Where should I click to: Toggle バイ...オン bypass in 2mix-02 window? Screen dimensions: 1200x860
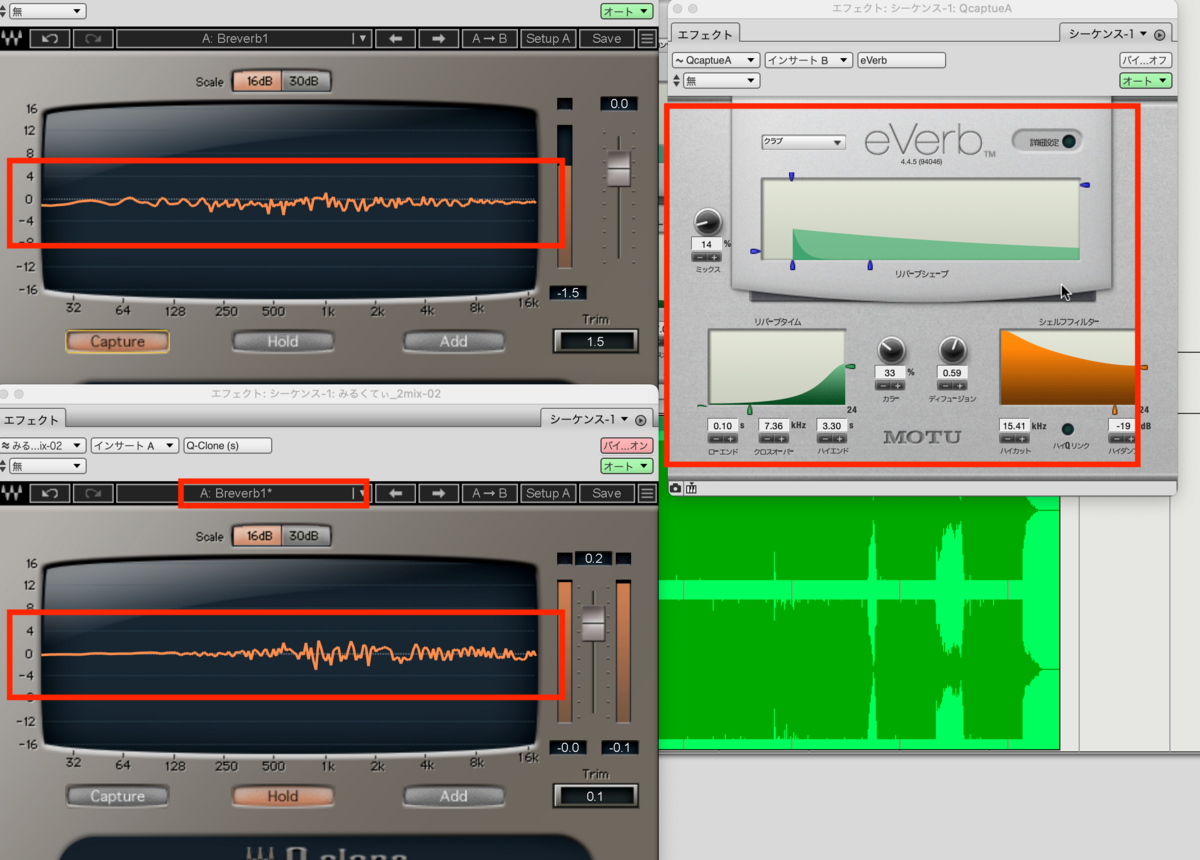tap(627, 446)
